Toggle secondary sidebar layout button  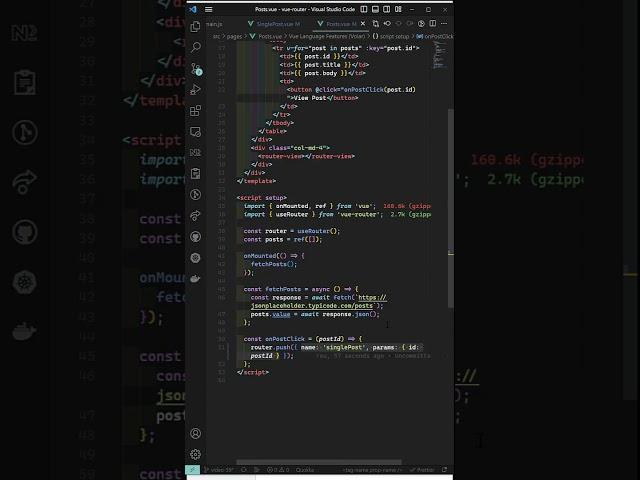point(387,9)
